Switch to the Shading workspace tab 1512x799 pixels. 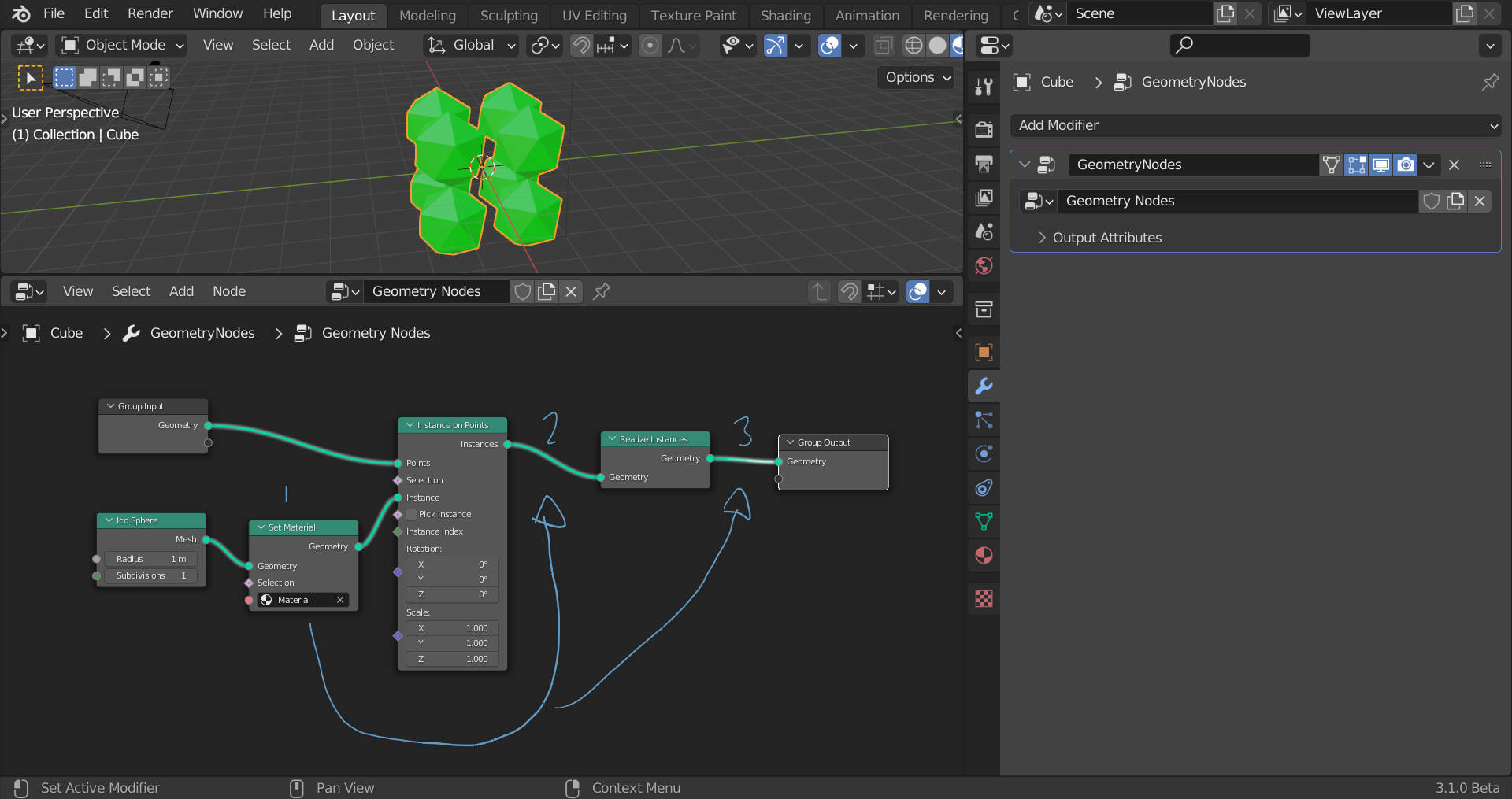[785, 15]
